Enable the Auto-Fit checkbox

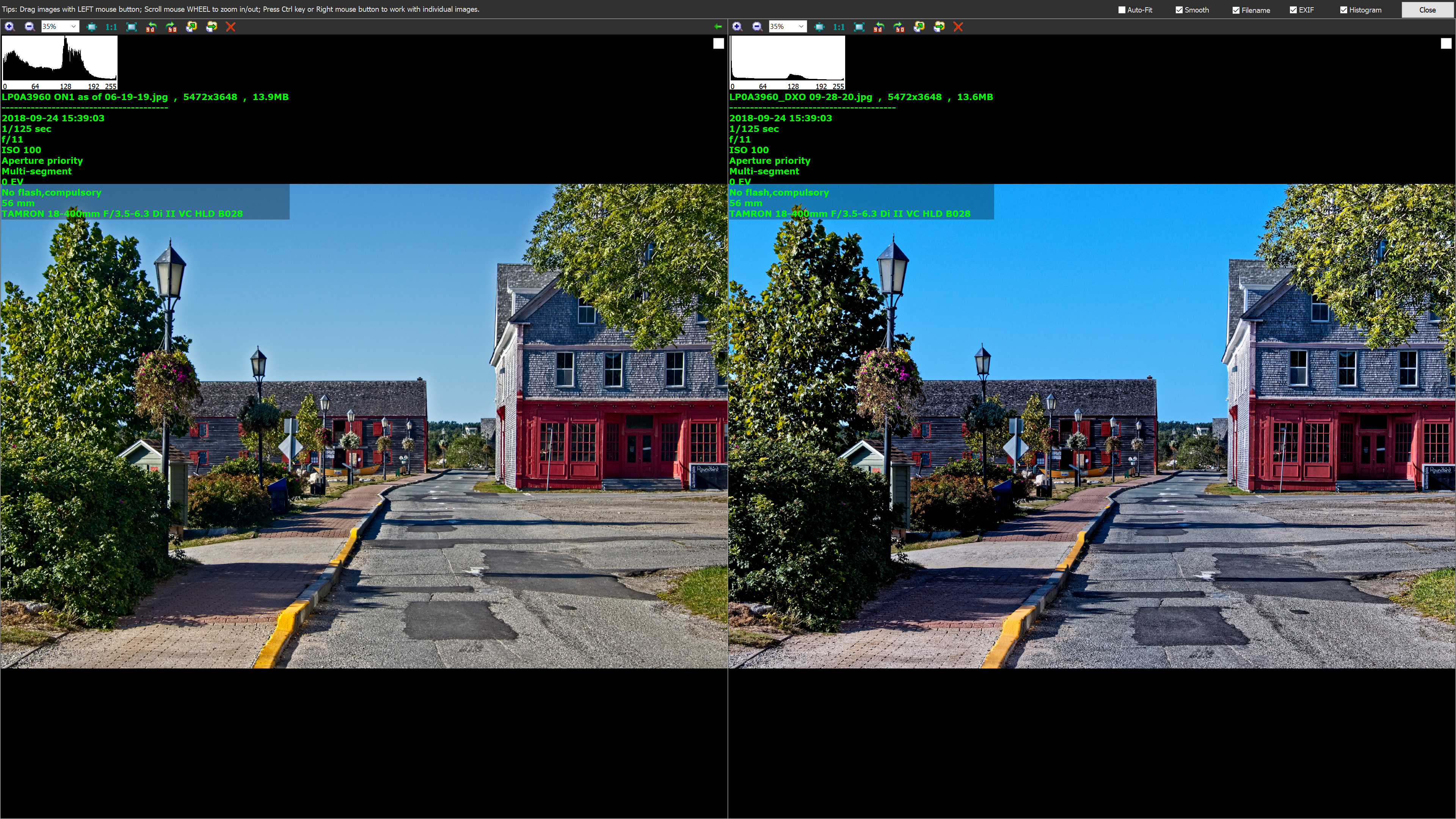point(1122,9)
